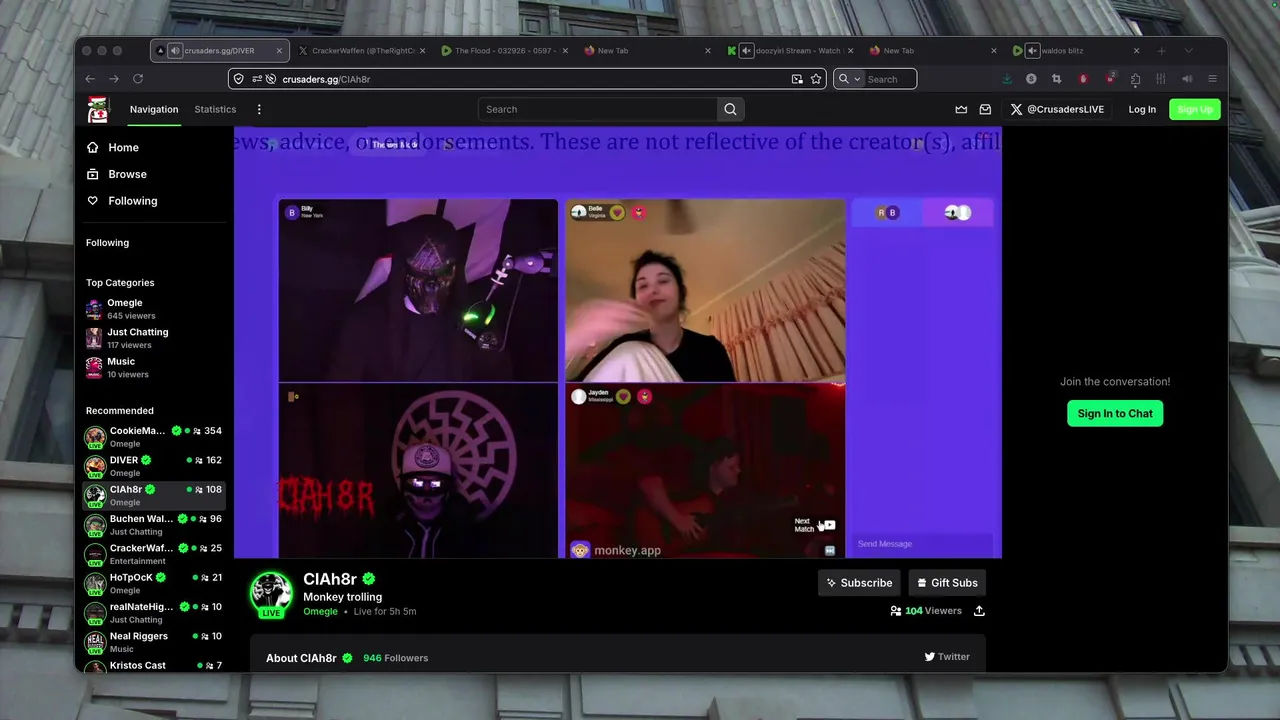Image resolution: width=1280 pixels, height=720 pixels.
Task: Unmute the doozyirl Stream tab
Action: (x=746, y=50)
